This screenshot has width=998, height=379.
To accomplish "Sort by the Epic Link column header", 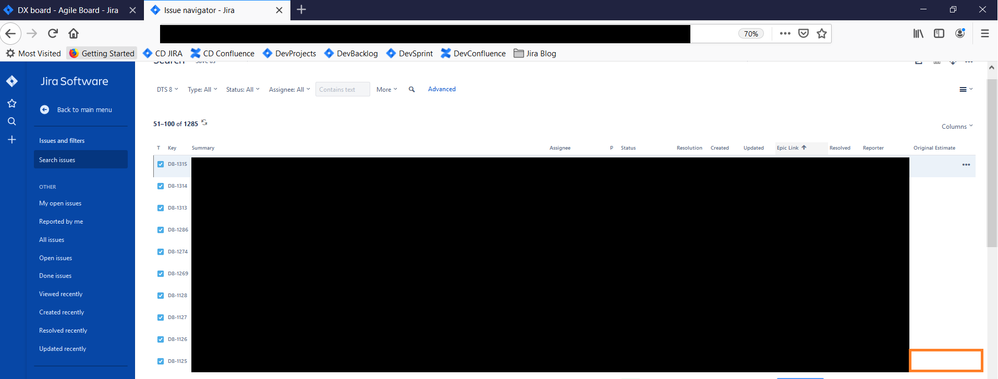I will click(x=801, y=148).
